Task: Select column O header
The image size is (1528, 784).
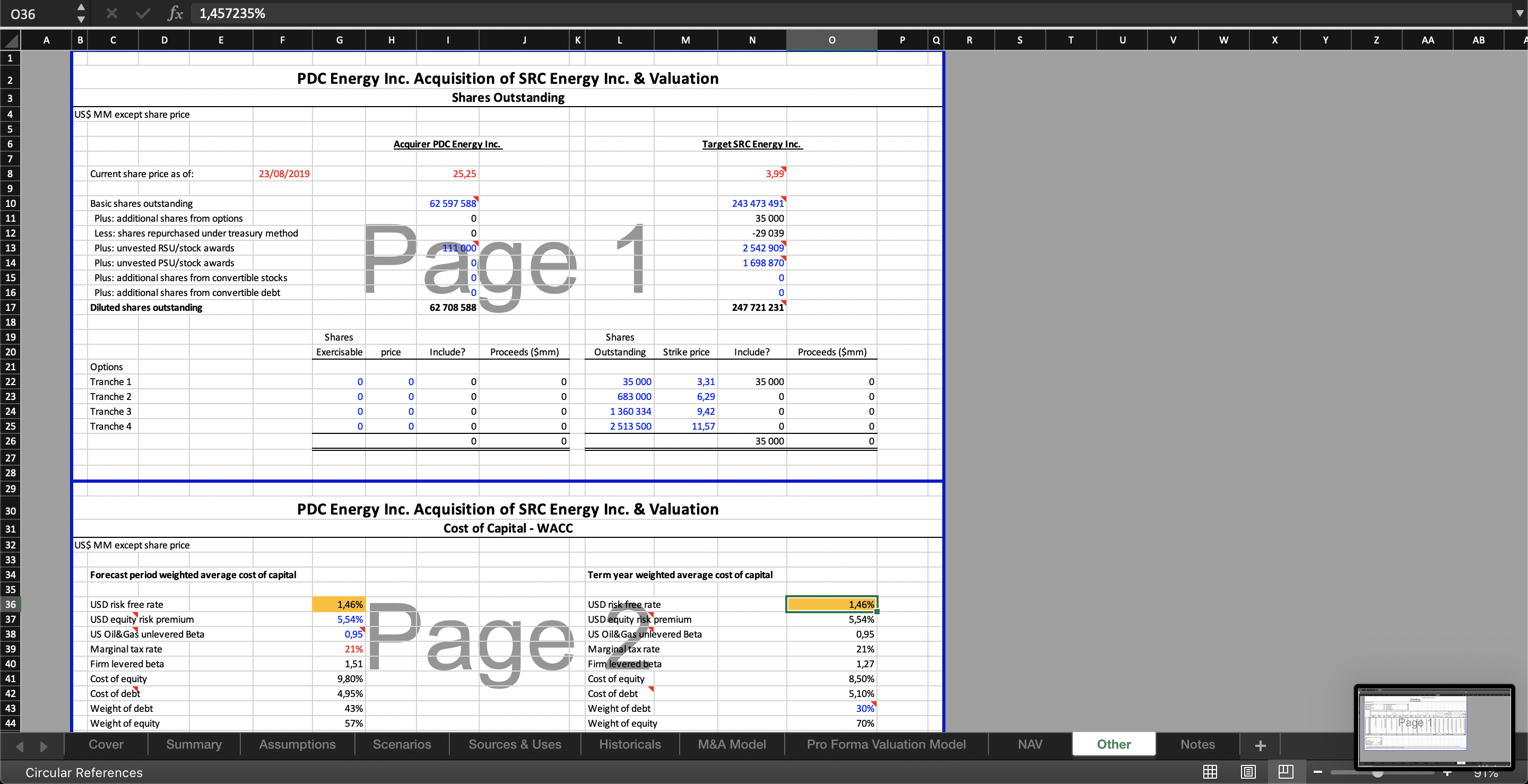Action: [831, 40]
